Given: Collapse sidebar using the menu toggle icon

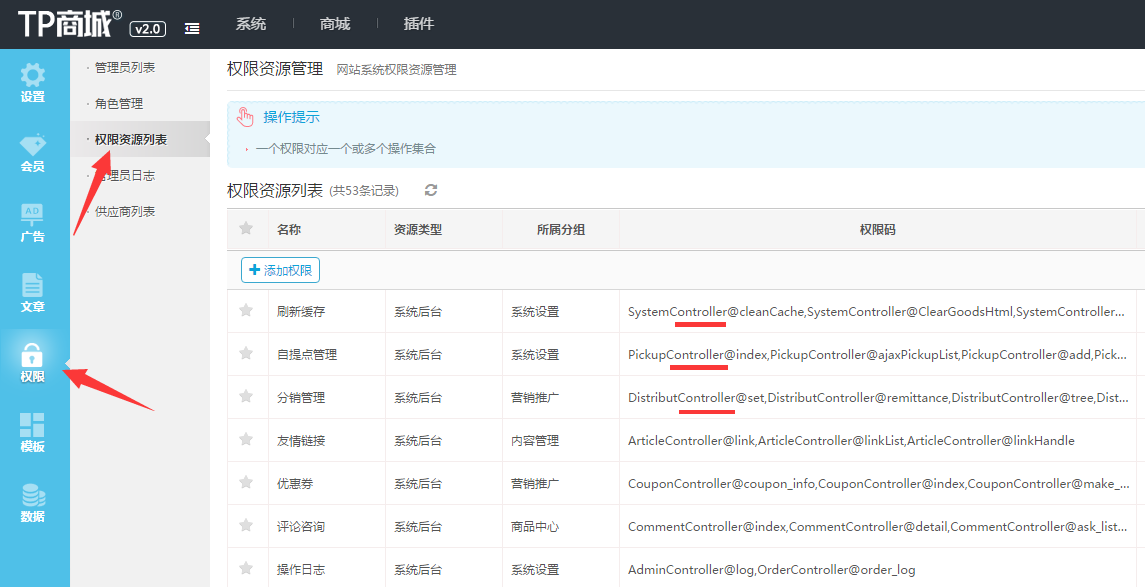Looking at the screenshot, I should (x=192, y=29).
